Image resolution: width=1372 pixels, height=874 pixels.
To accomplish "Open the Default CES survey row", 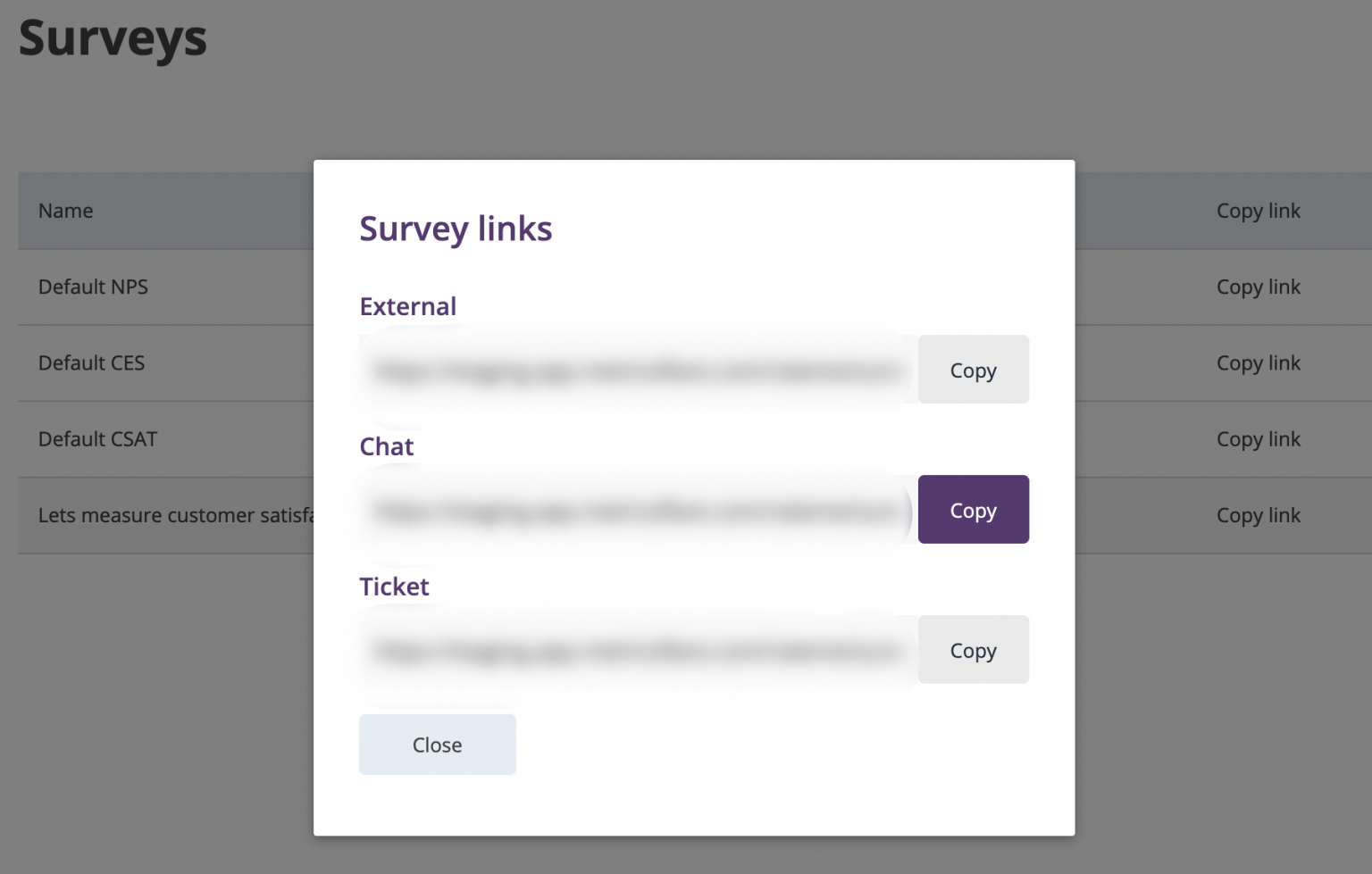I will coord(92,362).
